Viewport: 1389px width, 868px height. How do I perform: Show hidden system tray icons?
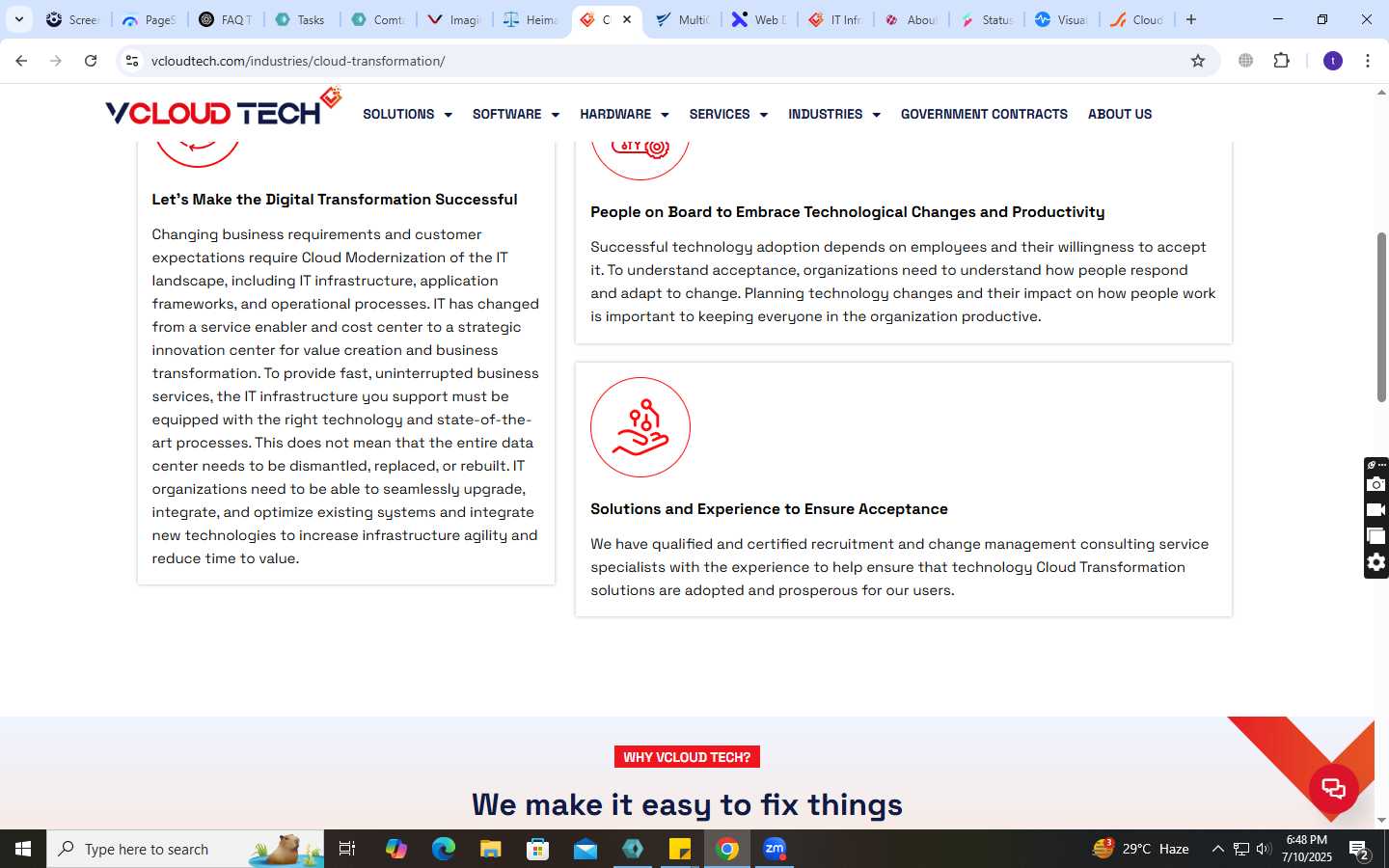click(1217, 849)
